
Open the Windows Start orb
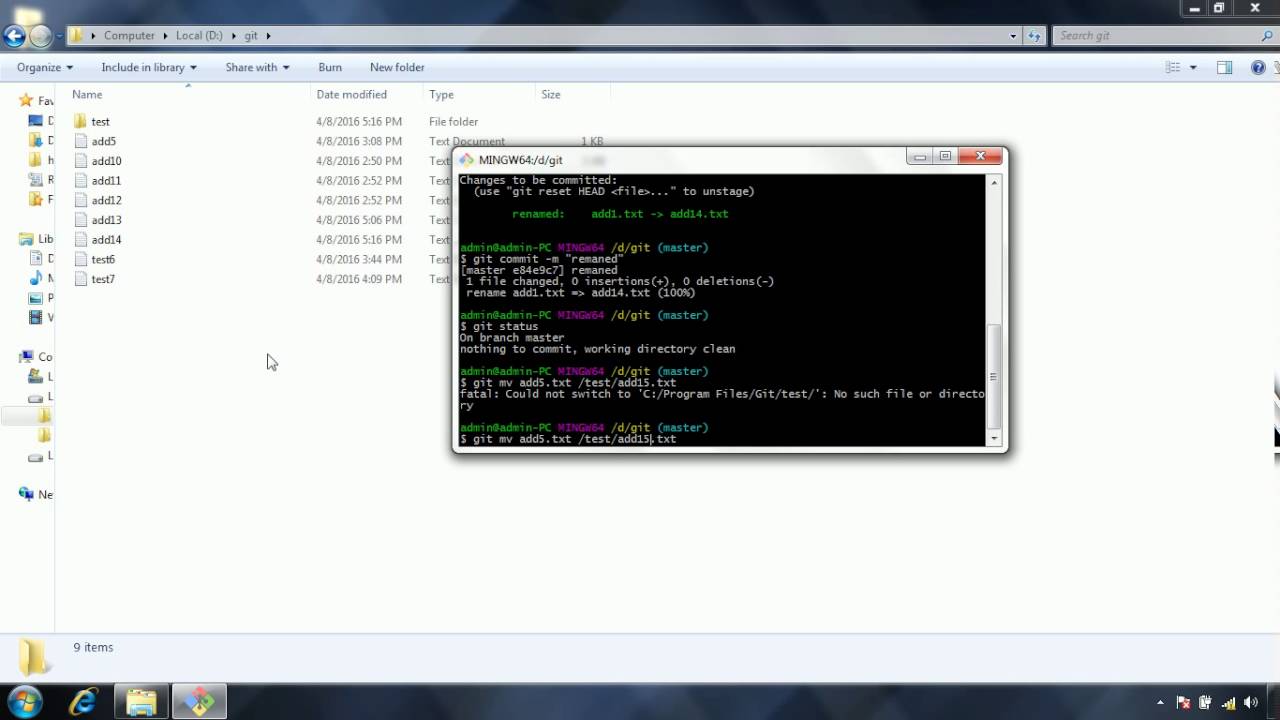pyautogui.click(x=25, y=701)
